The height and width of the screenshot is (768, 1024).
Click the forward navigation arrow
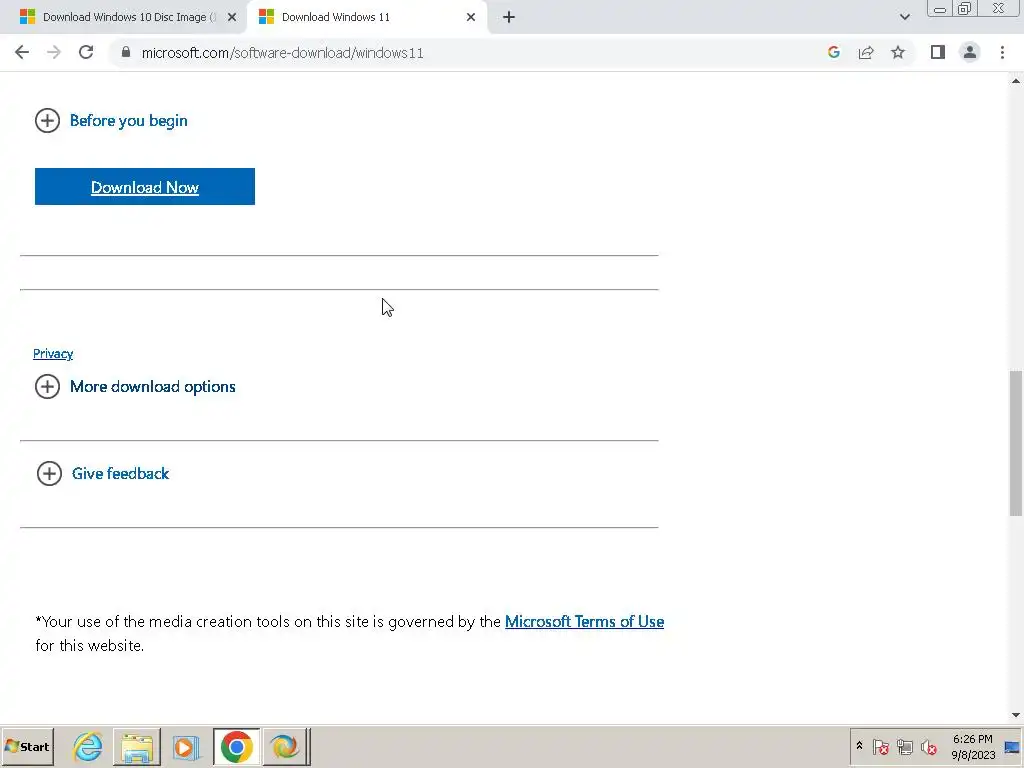coord(54,52)
